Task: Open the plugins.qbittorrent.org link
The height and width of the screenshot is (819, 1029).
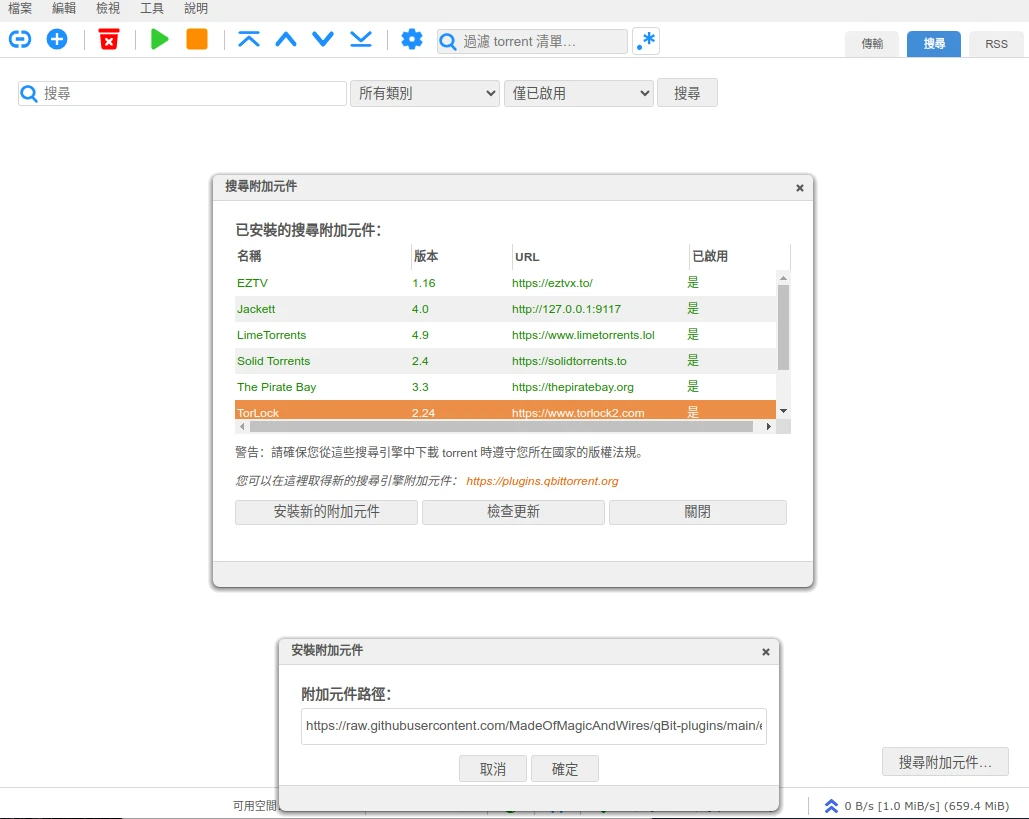Action: (x=542, y=481)
